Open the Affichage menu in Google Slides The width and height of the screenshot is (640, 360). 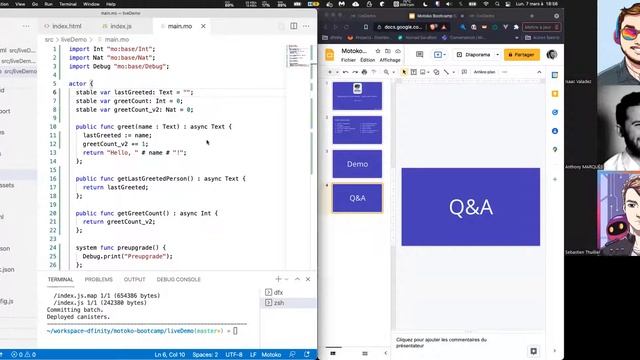(390, 60)
